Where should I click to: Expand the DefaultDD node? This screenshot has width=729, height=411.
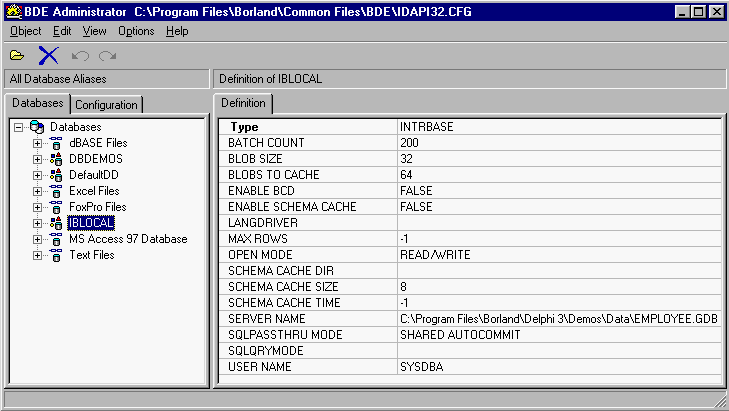point(37,176)
